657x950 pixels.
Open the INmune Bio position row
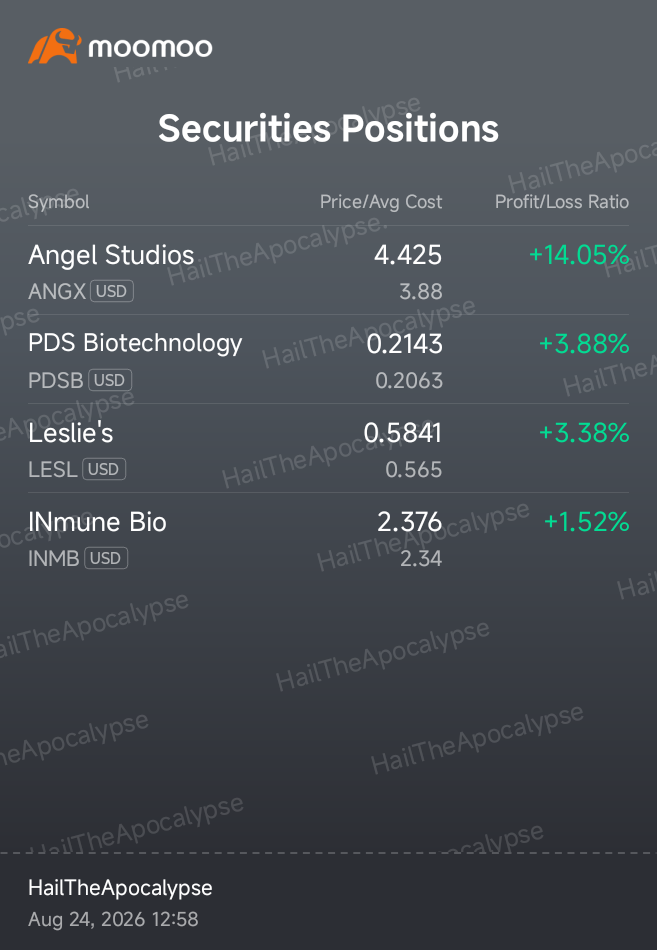pyautogui.click(x=328, y=537)
